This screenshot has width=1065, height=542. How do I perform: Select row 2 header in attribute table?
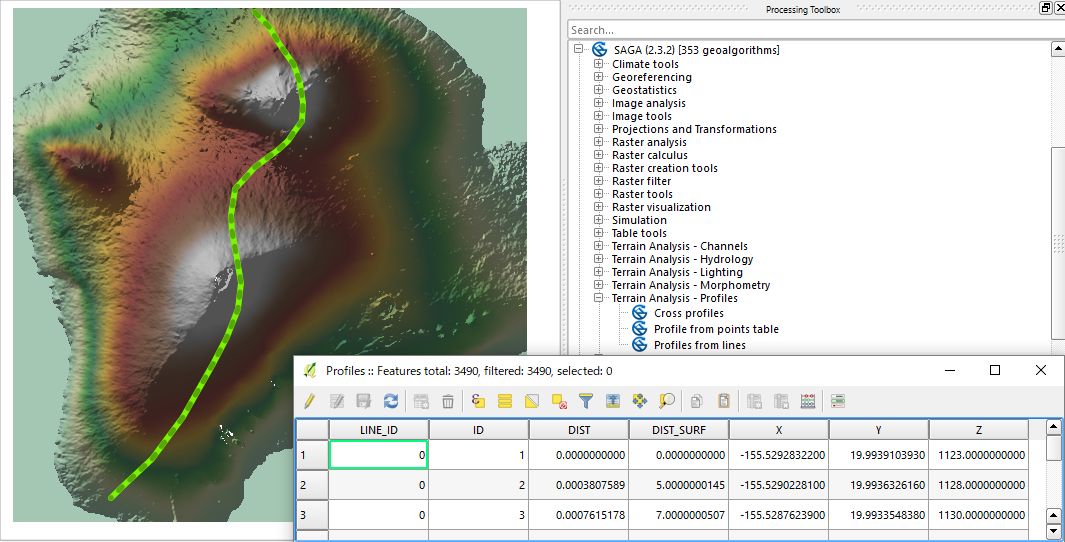pos(312,485)
